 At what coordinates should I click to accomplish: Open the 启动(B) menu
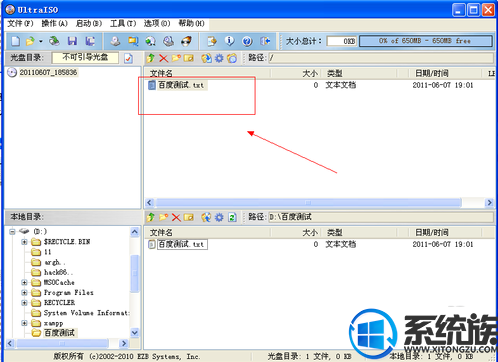[x=89, y=23]
